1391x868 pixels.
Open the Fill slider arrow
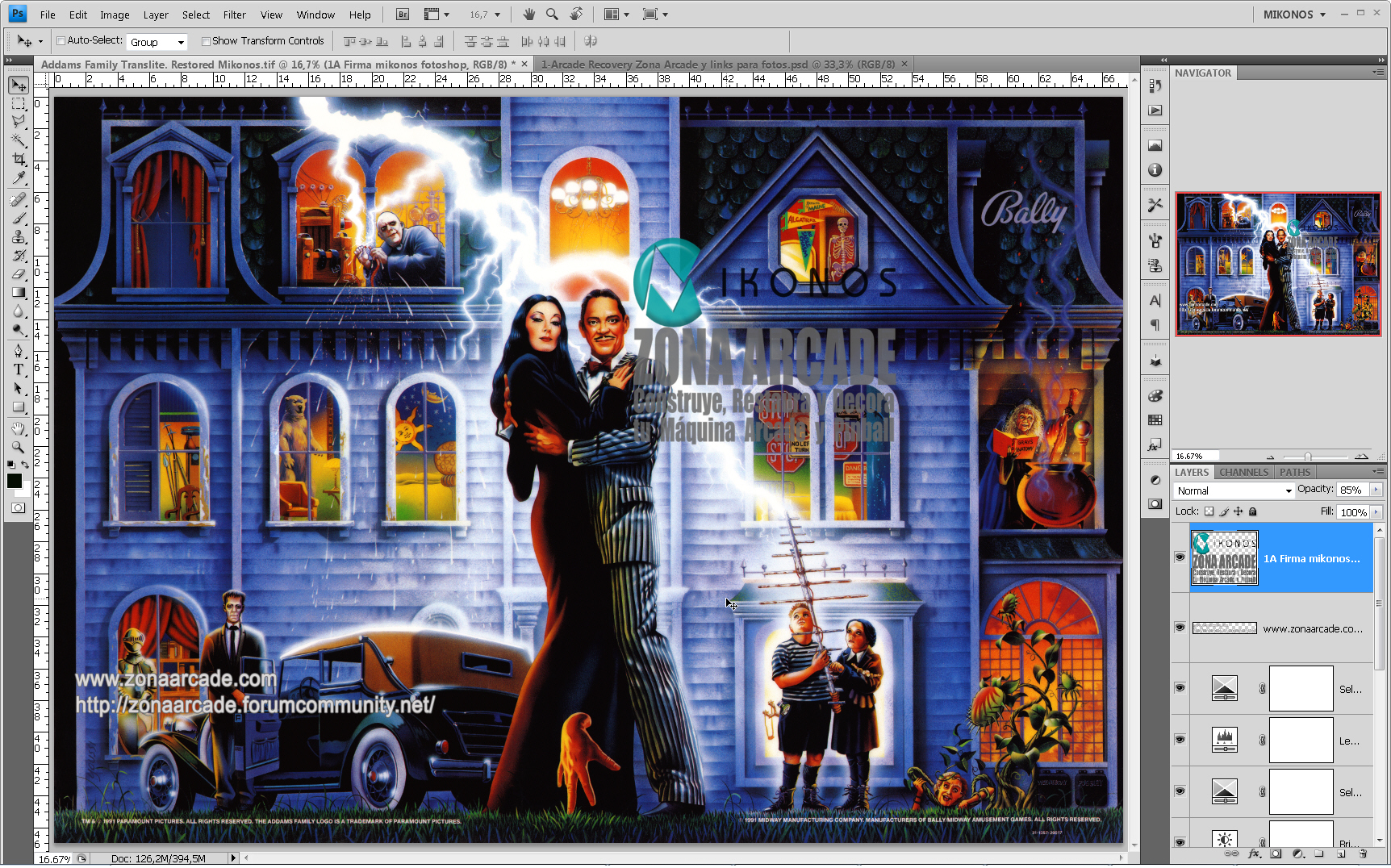click(1376, 512)
